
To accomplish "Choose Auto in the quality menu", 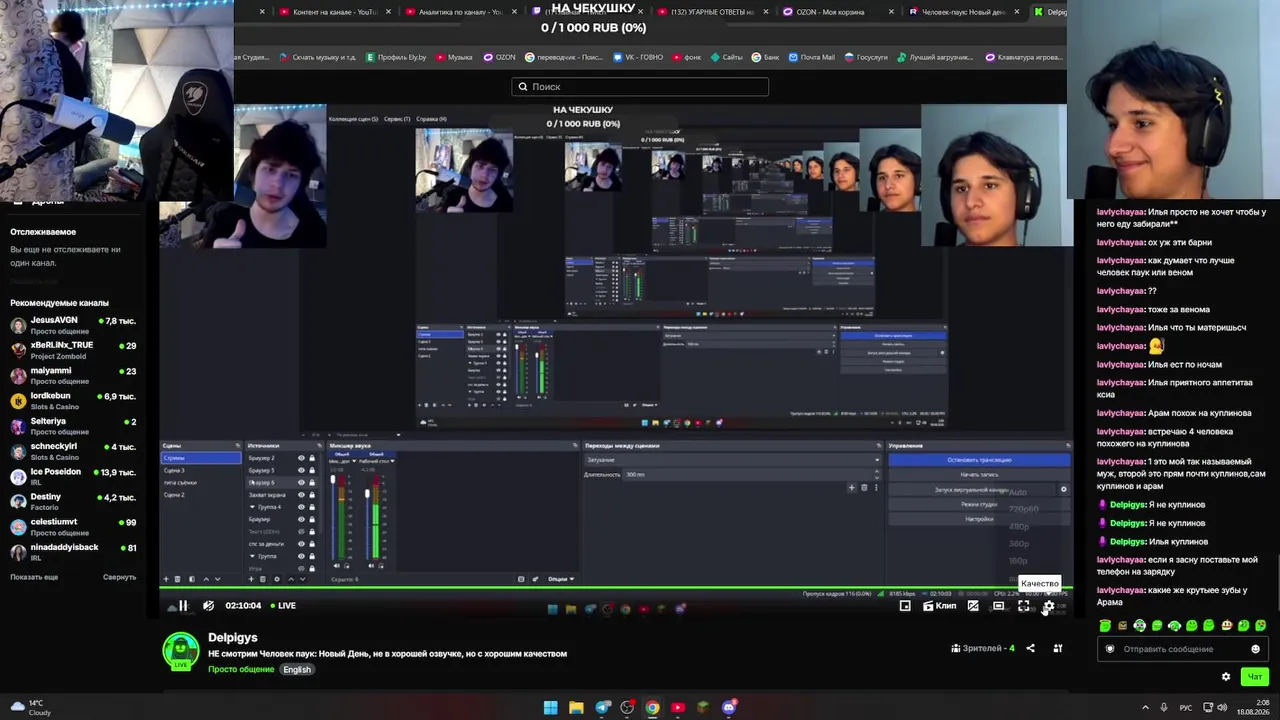I will click(x=1018, y=492).
